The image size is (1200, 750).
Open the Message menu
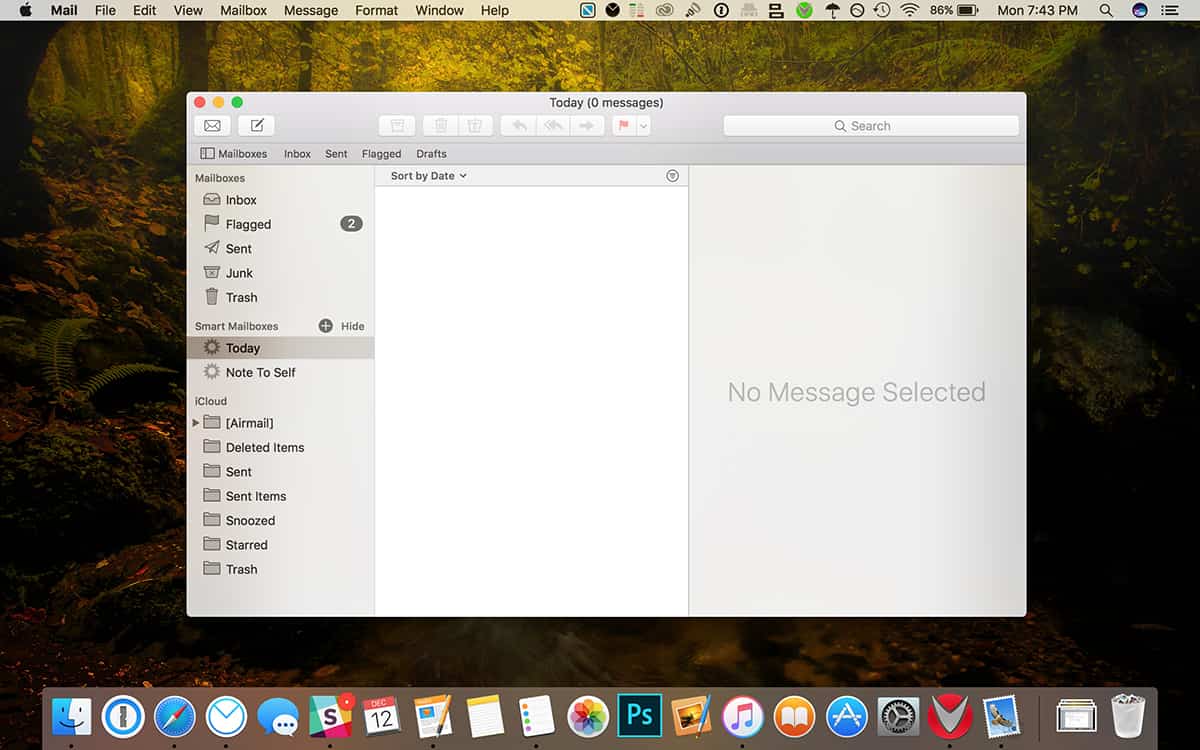point(311,10)
